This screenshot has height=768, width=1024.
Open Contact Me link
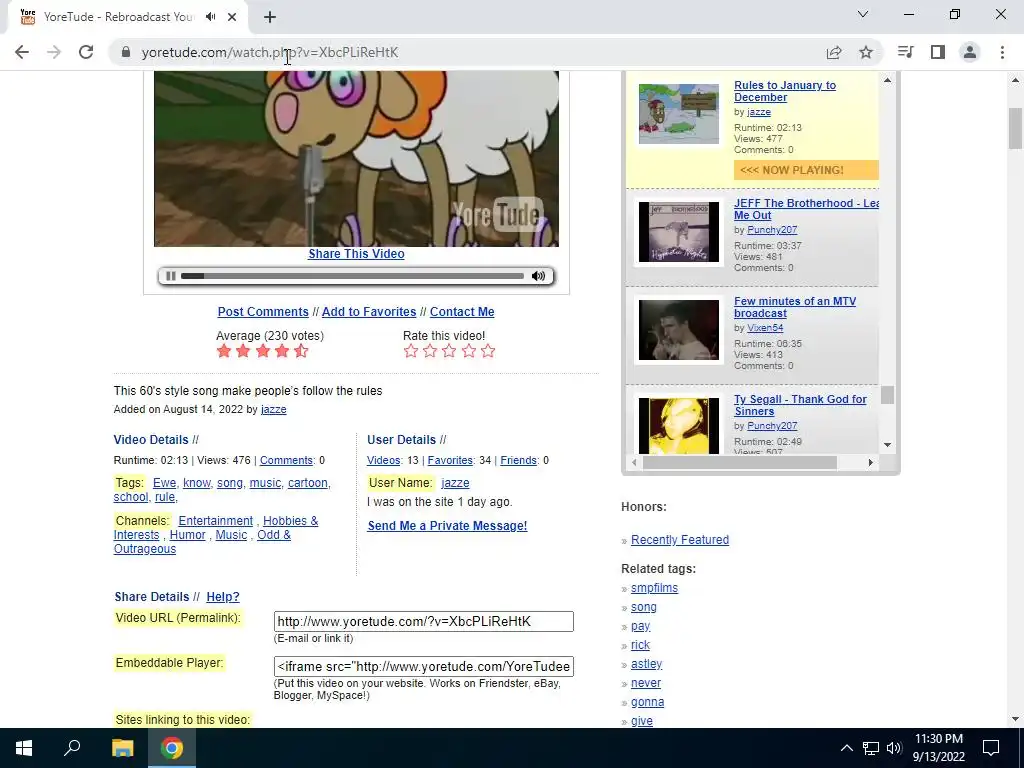tap(462, 312)
